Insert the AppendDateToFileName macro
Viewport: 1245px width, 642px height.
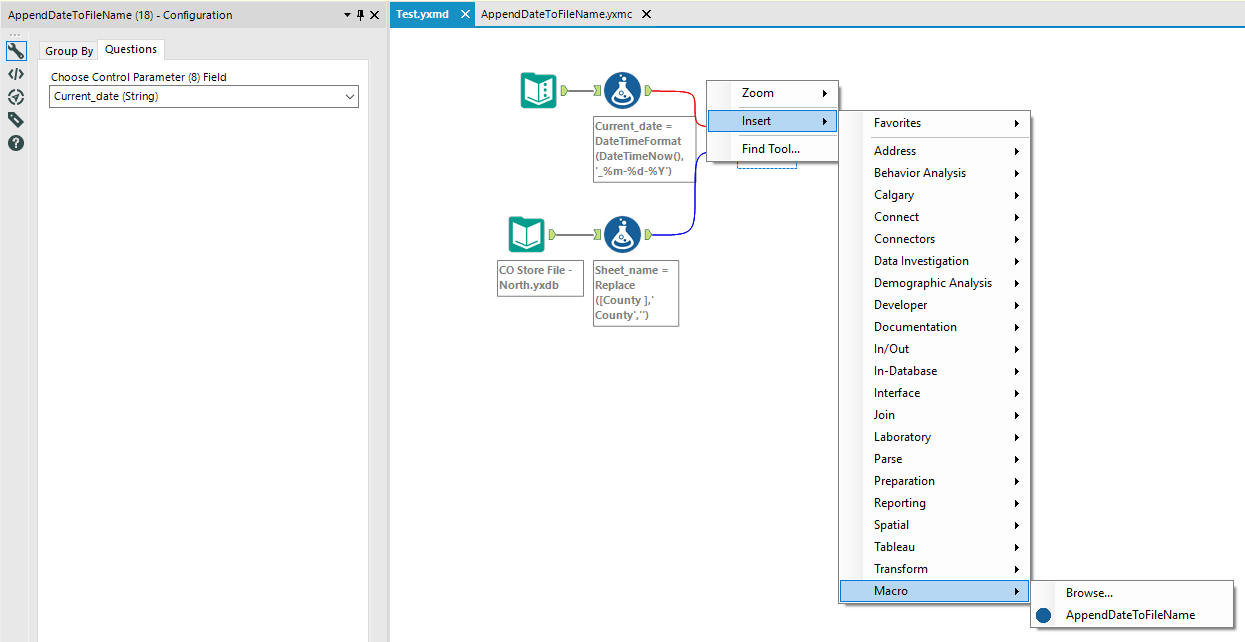tap(1132, 615)
